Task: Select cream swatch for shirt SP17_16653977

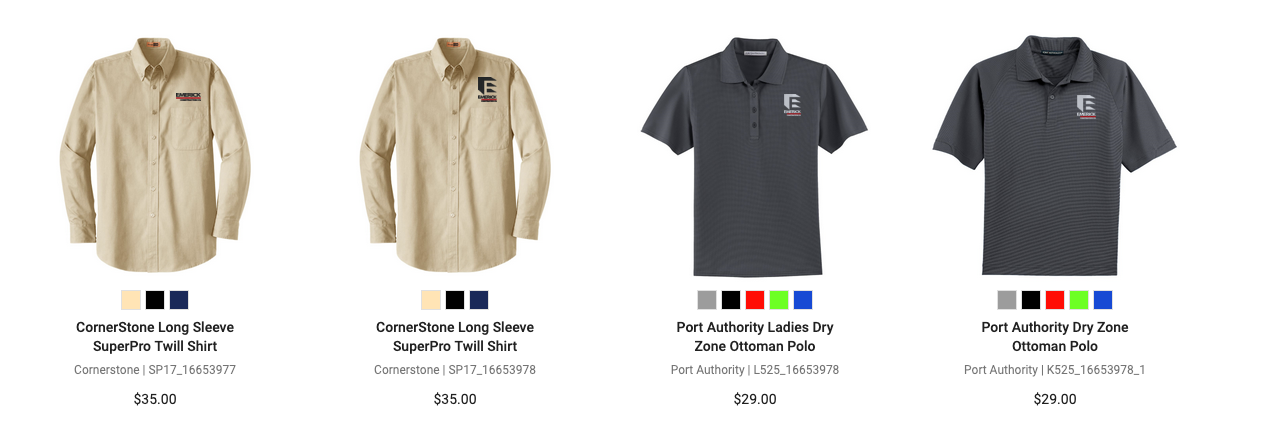Action: coord(131,300)
